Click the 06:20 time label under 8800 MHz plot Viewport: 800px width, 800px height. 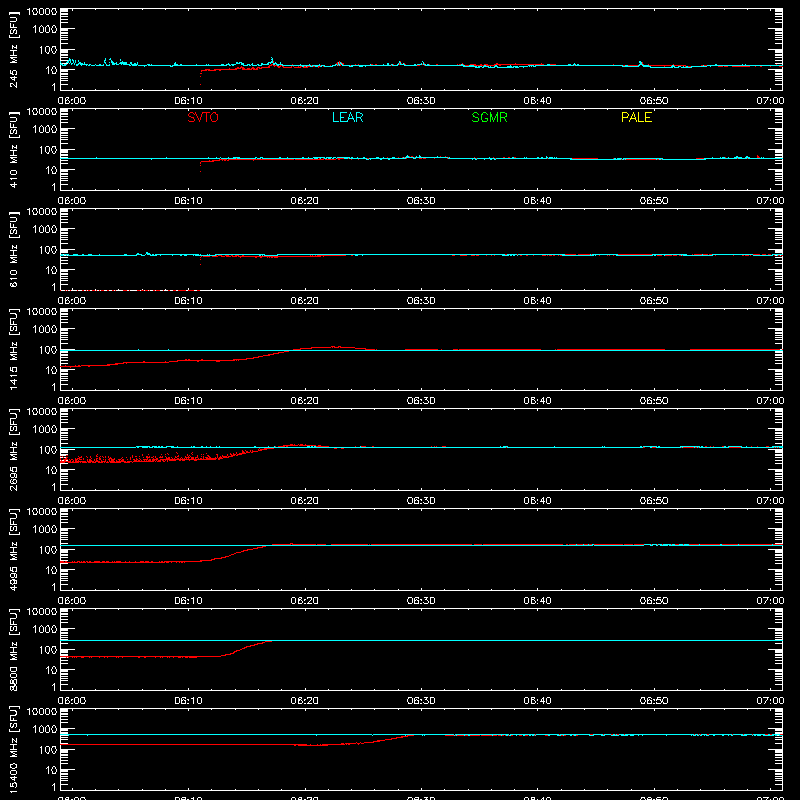click(305, 701)
